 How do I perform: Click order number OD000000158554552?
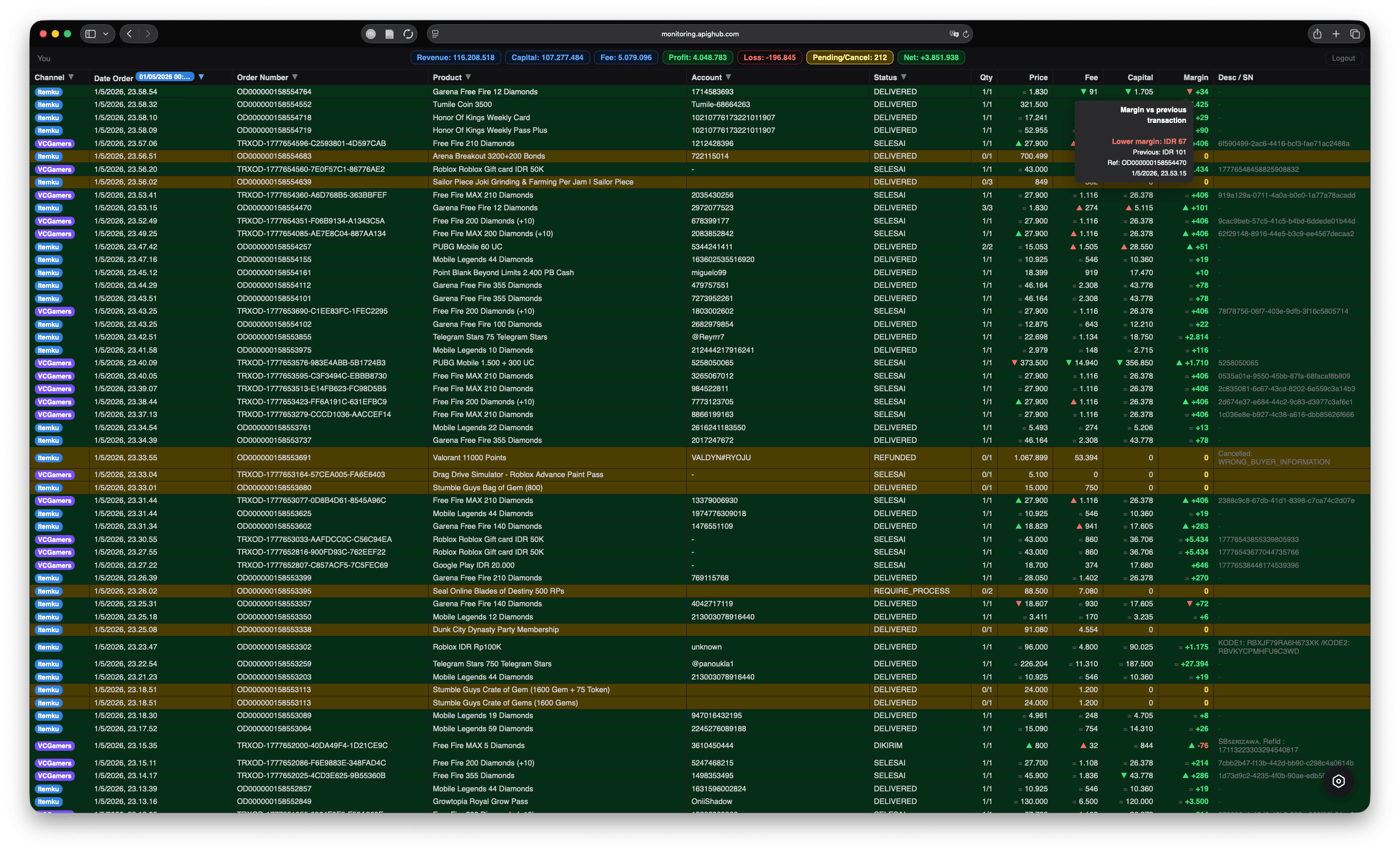(x=274, y=104)
